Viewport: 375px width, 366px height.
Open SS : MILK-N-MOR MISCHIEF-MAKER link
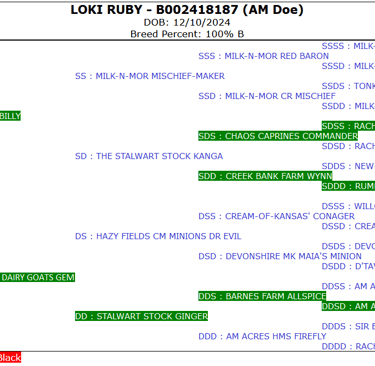pyautogui.click(x=150, y=76)
